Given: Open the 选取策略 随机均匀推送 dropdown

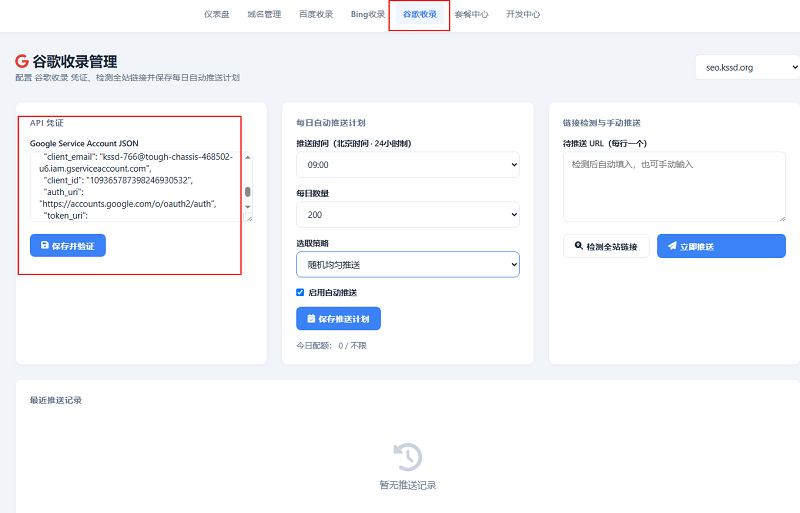Looking at the screenshot, I should [408, 264].
